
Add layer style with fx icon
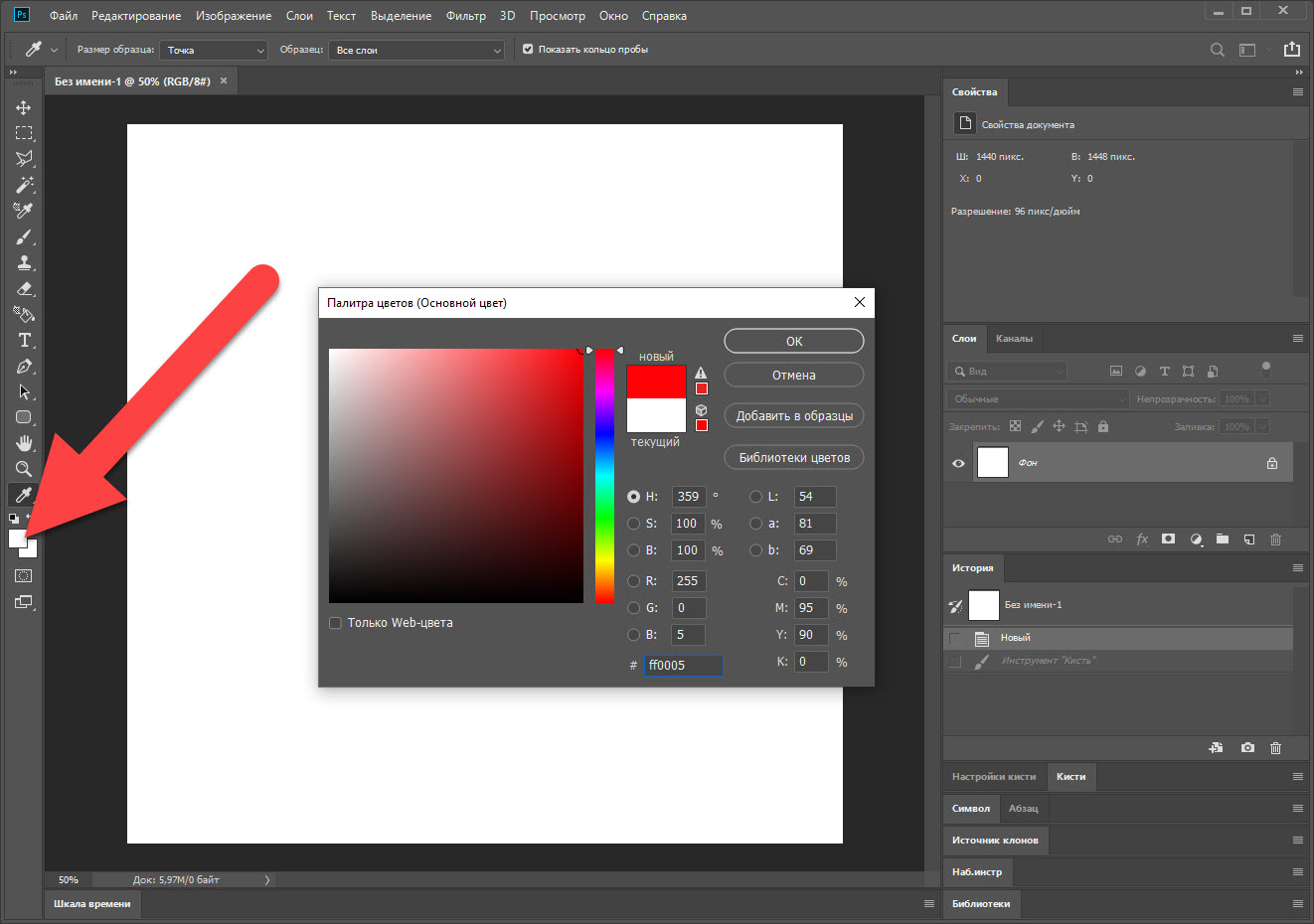[1142, 539]
